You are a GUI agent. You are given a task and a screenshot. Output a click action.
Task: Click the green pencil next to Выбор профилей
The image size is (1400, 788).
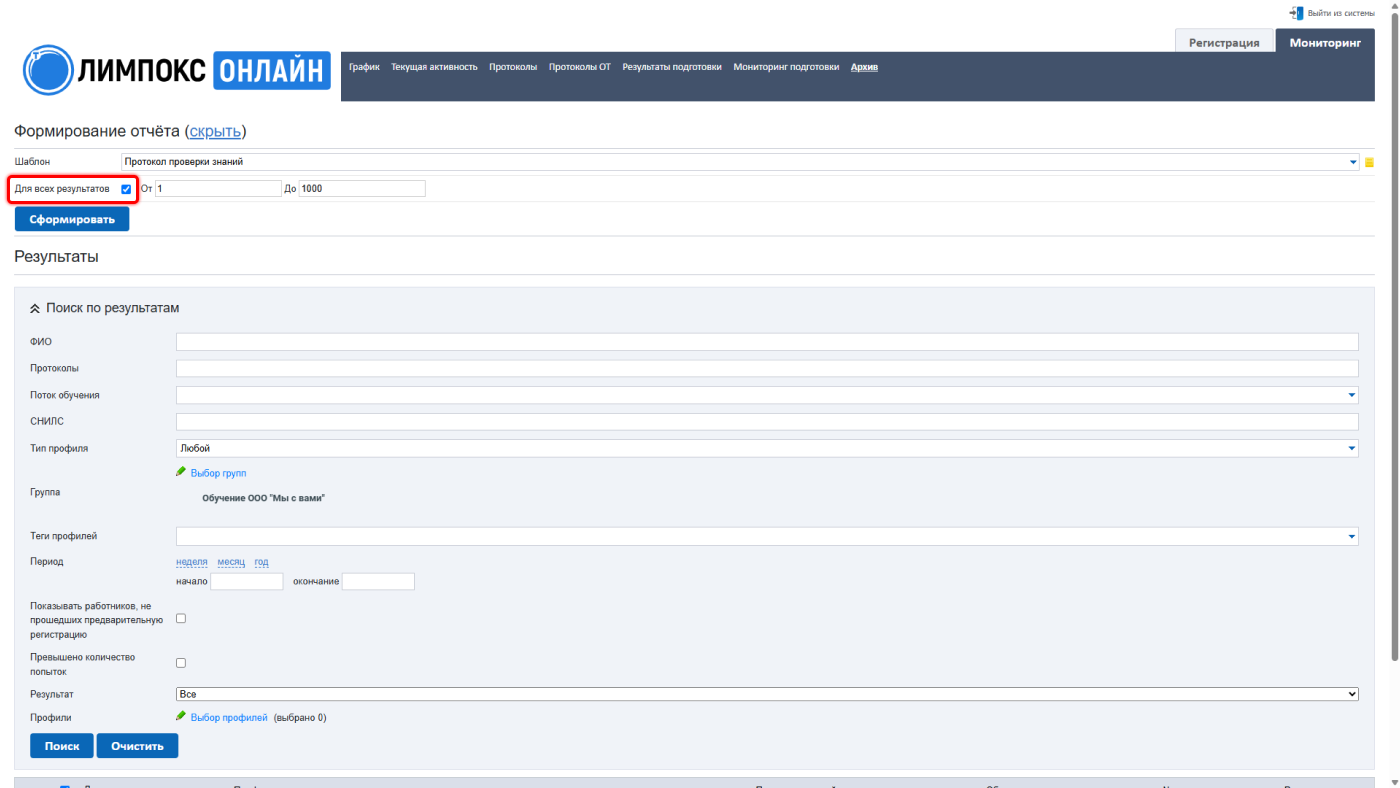point(181,716)
